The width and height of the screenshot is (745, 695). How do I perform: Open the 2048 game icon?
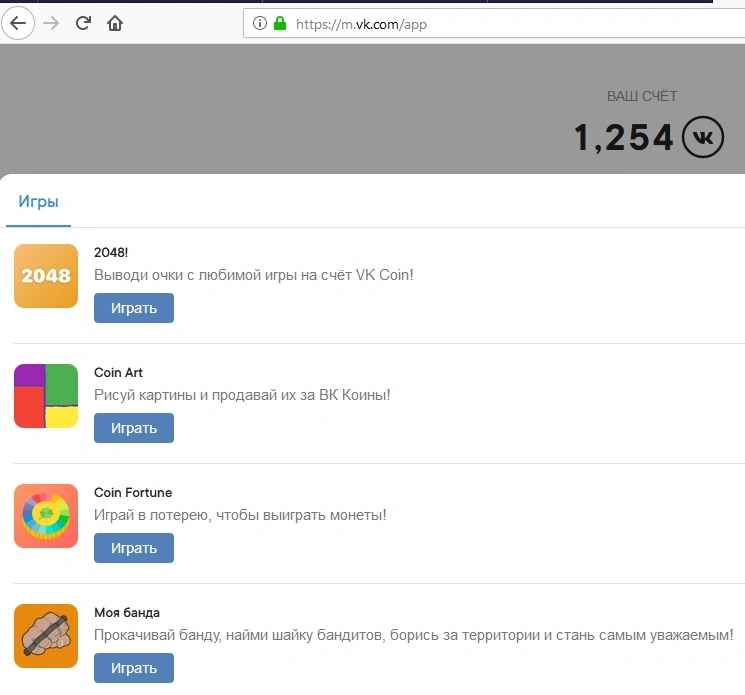46,276
